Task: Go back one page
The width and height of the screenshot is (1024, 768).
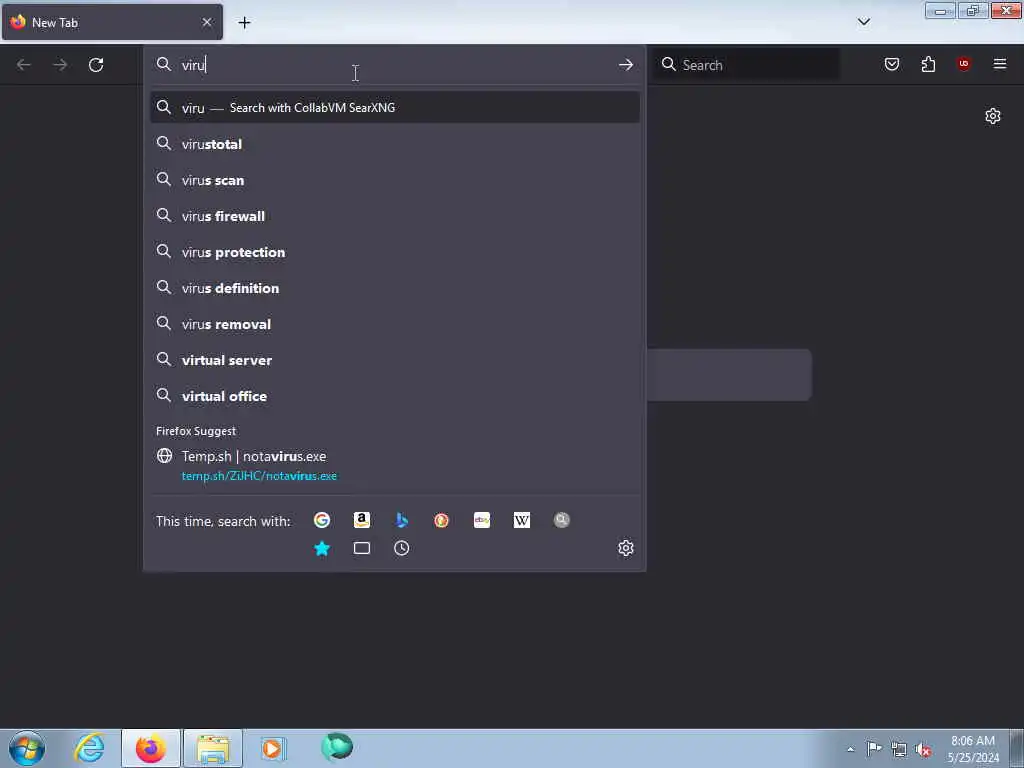Action: (x=24, y=65)
